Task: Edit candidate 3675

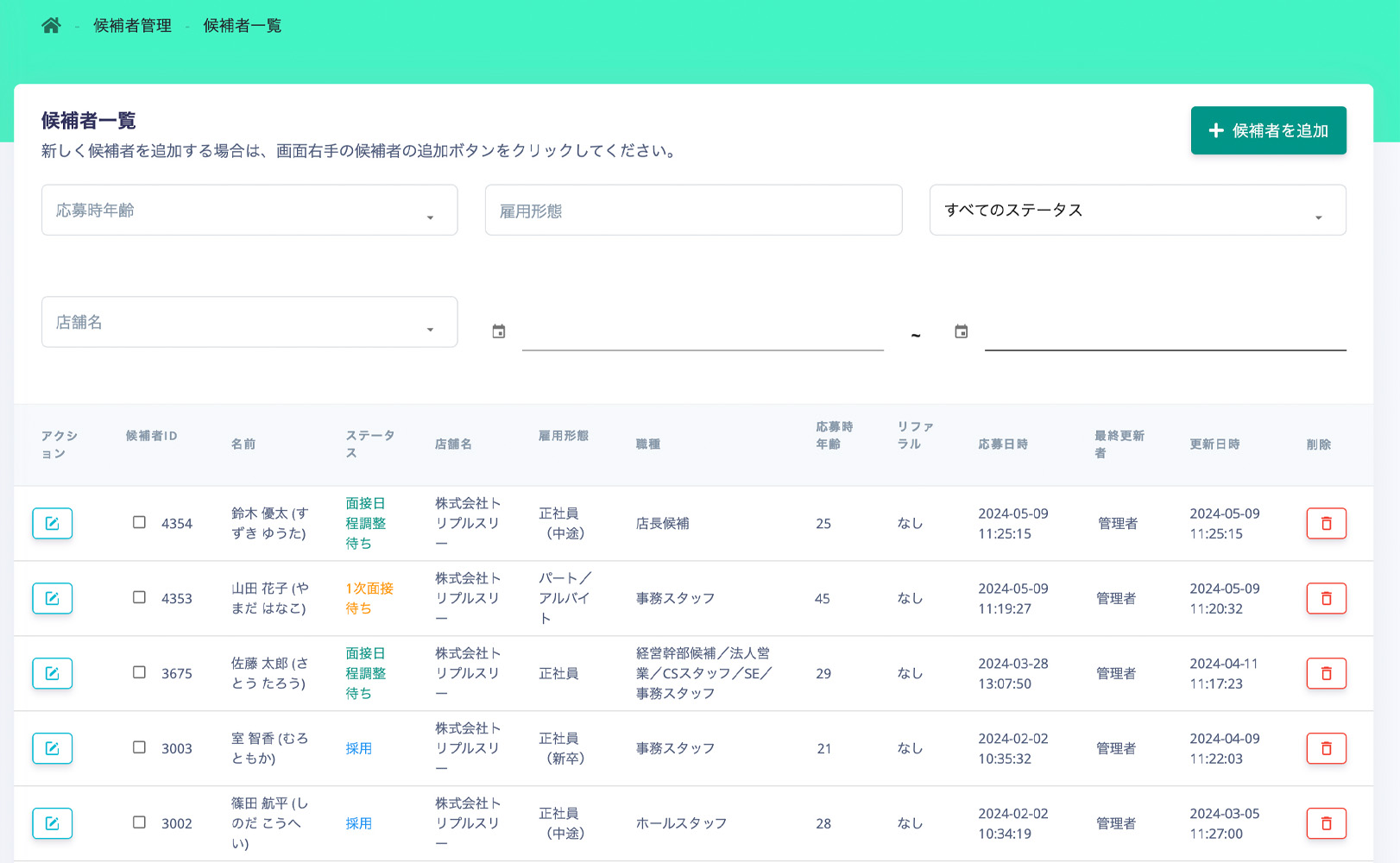Action: (53, 673)
